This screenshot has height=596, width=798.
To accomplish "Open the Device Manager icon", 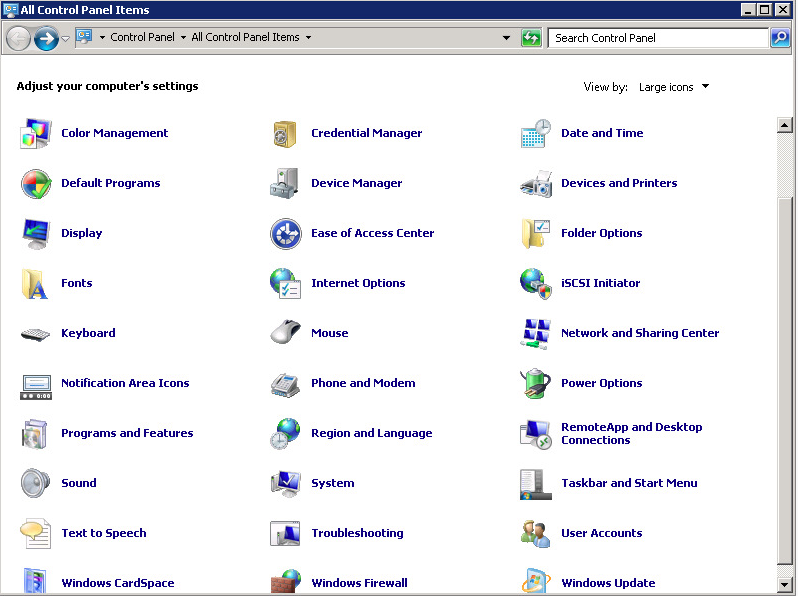I will click(x=285, y=183).
